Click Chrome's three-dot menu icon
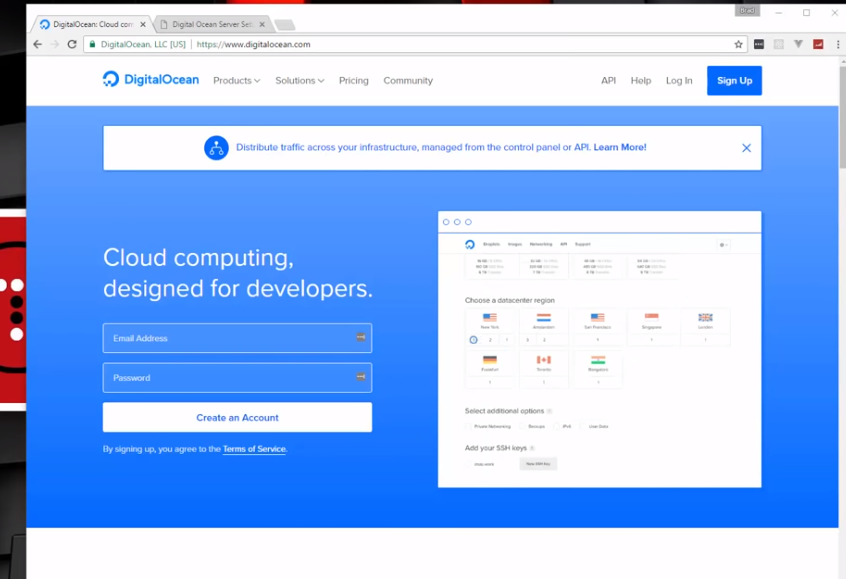Viewport: 846px width, 579px height. tap(837, 44)
